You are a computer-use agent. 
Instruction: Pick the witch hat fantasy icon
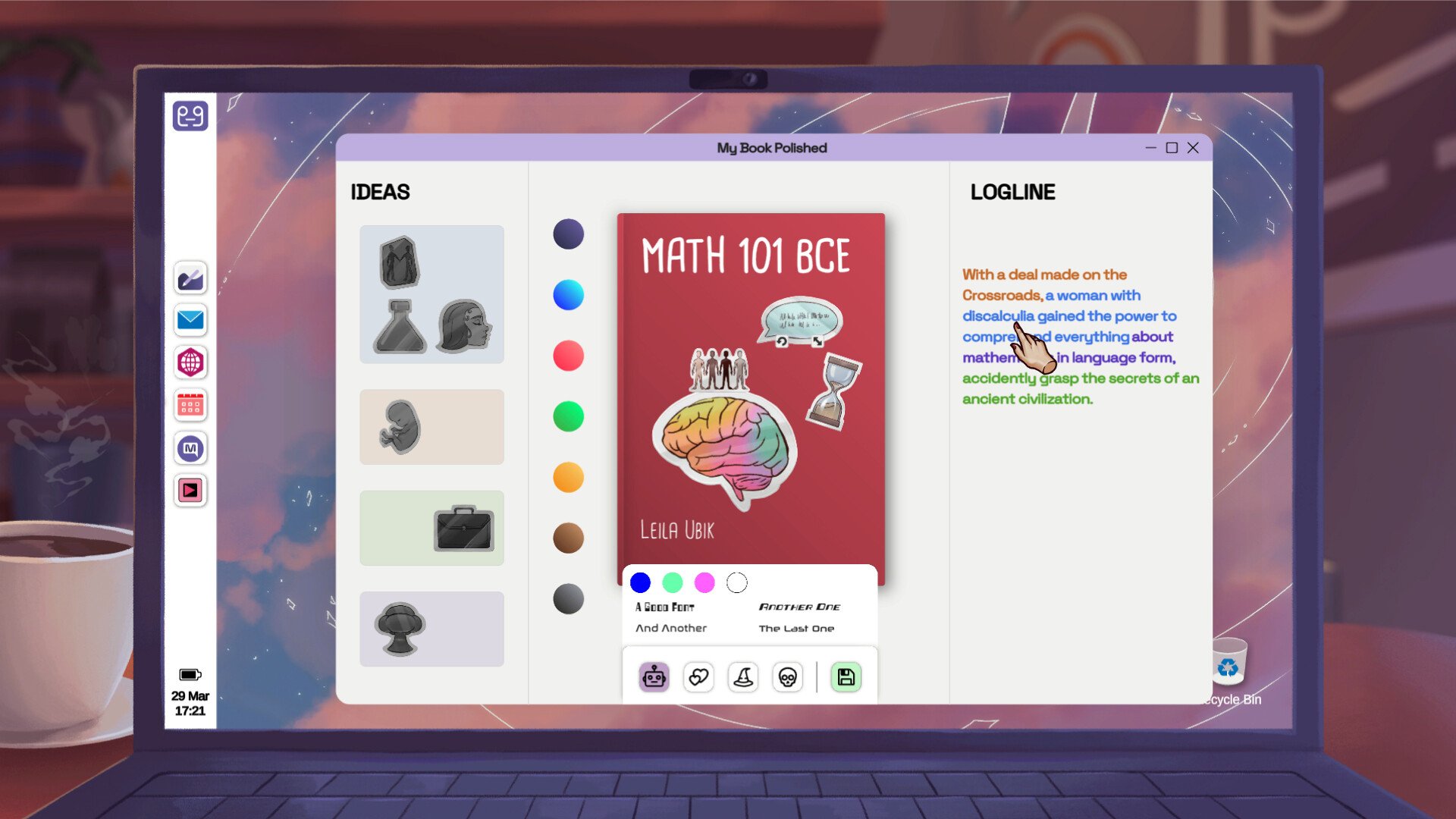point(743,677)
